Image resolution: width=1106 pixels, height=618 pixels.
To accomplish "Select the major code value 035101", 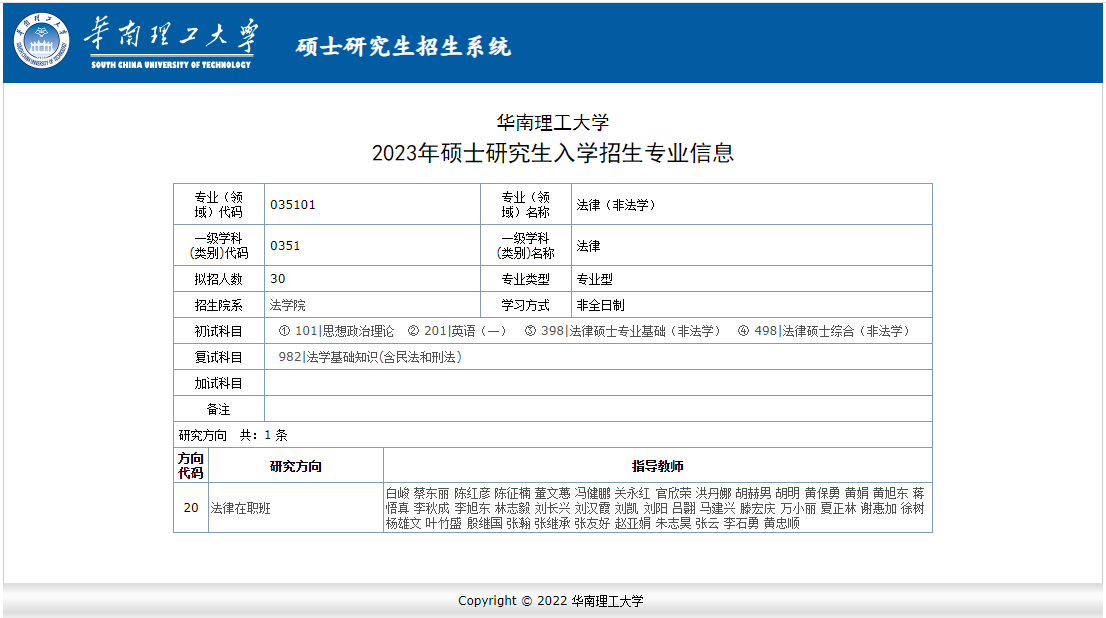I will [293, 205].
